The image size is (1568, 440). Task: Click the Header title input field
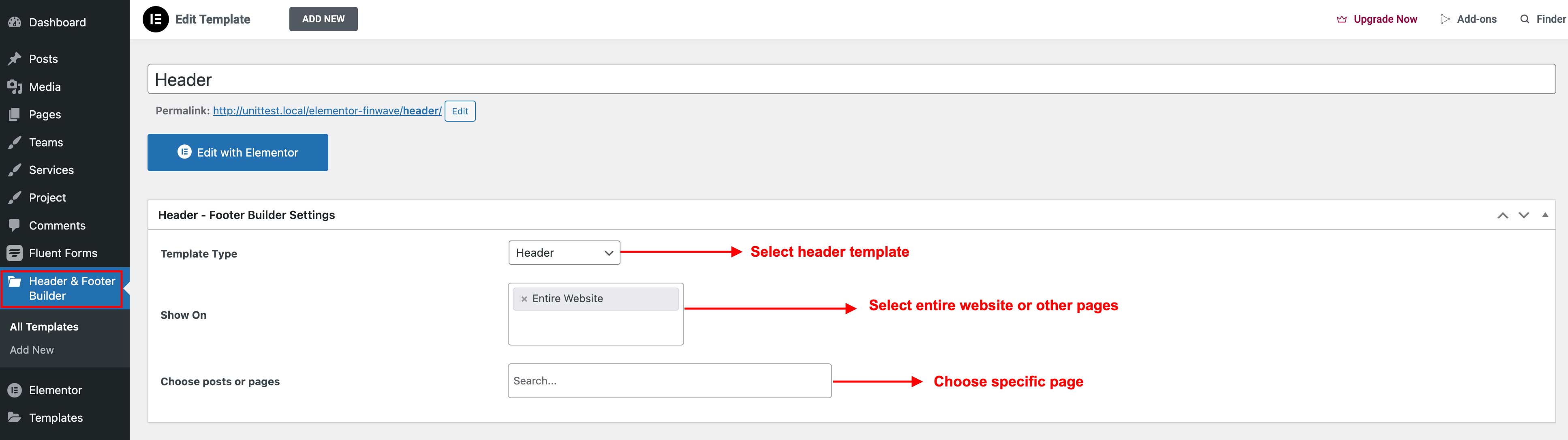coord(851,79)
